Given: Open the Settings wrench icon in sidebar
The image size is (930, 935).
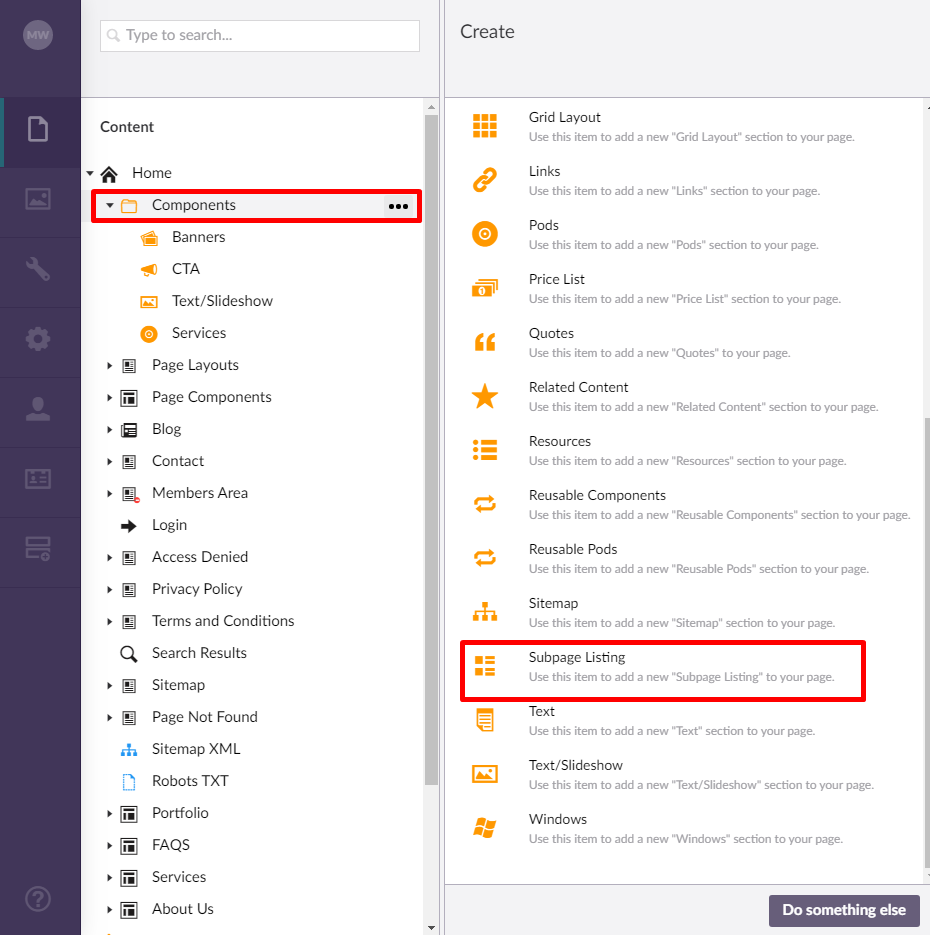Looking at the screenshot, I should click(38, 269).
